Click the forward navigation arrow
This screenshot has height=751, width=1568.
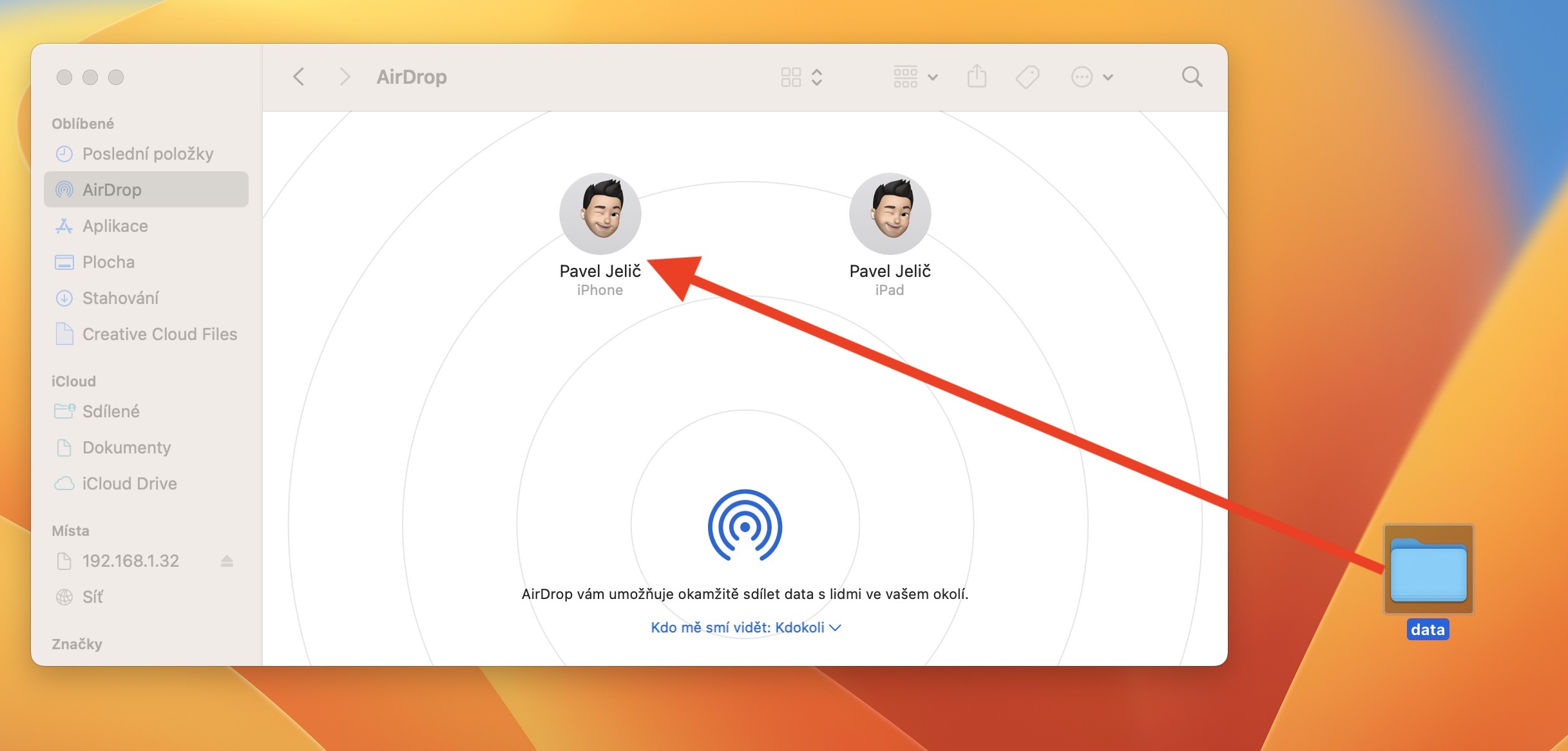[x=345, y=77]
